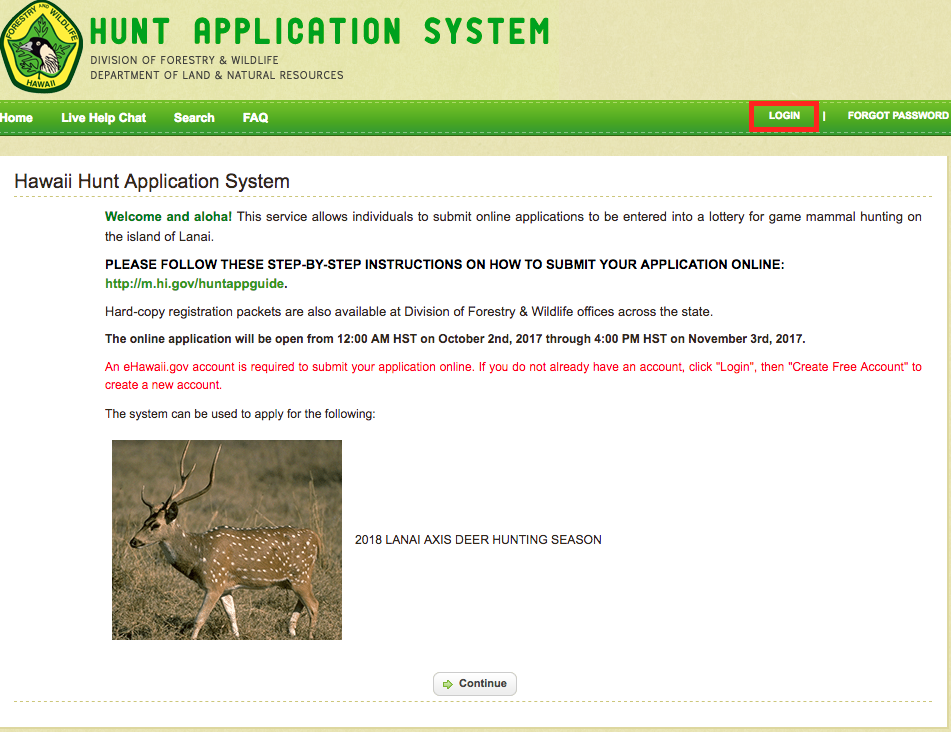The image size is (951, 732).
Task: Click the 'Hawaii Hunt Application System' heading
Action: (152, 181)
